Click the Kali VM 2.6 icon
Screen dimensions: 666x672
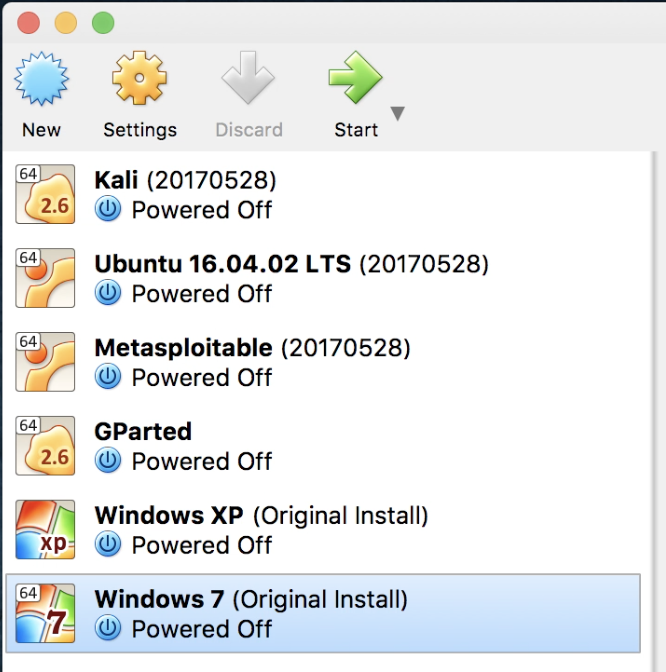(x=45, y=194)
